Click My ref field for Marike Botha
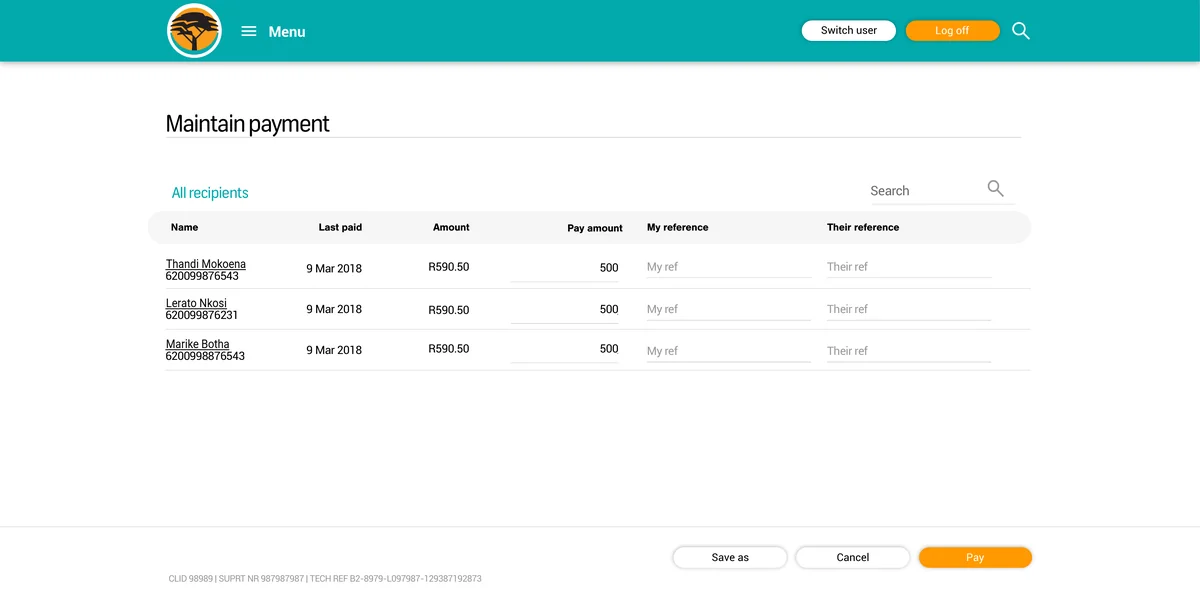The width and height of the screenshot is (1200, 589). [728, 351]
